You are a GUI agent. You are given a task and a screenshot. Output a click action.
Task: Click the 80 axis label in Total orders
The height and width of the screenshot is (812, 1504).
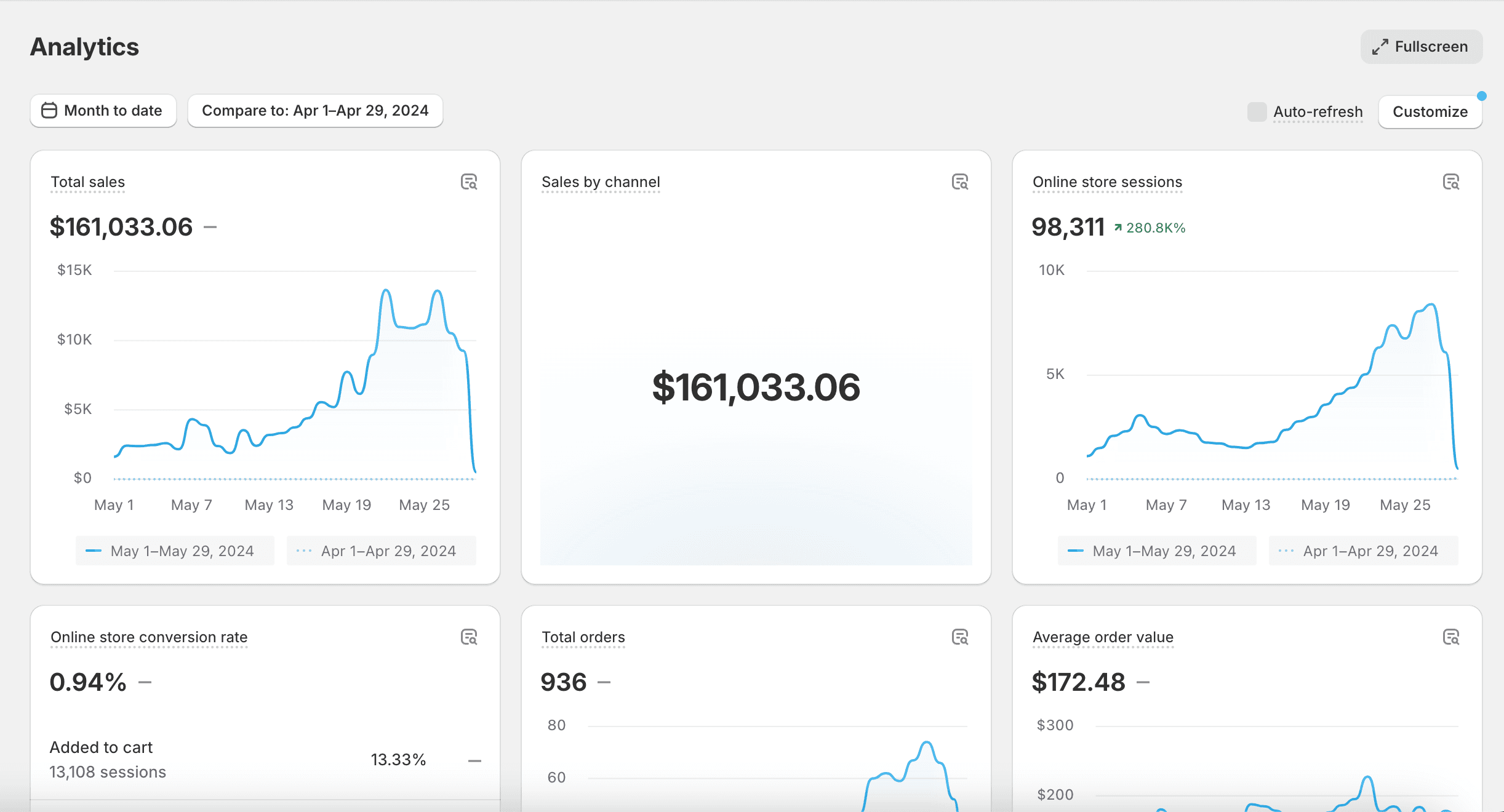click(x=556, y=725)
